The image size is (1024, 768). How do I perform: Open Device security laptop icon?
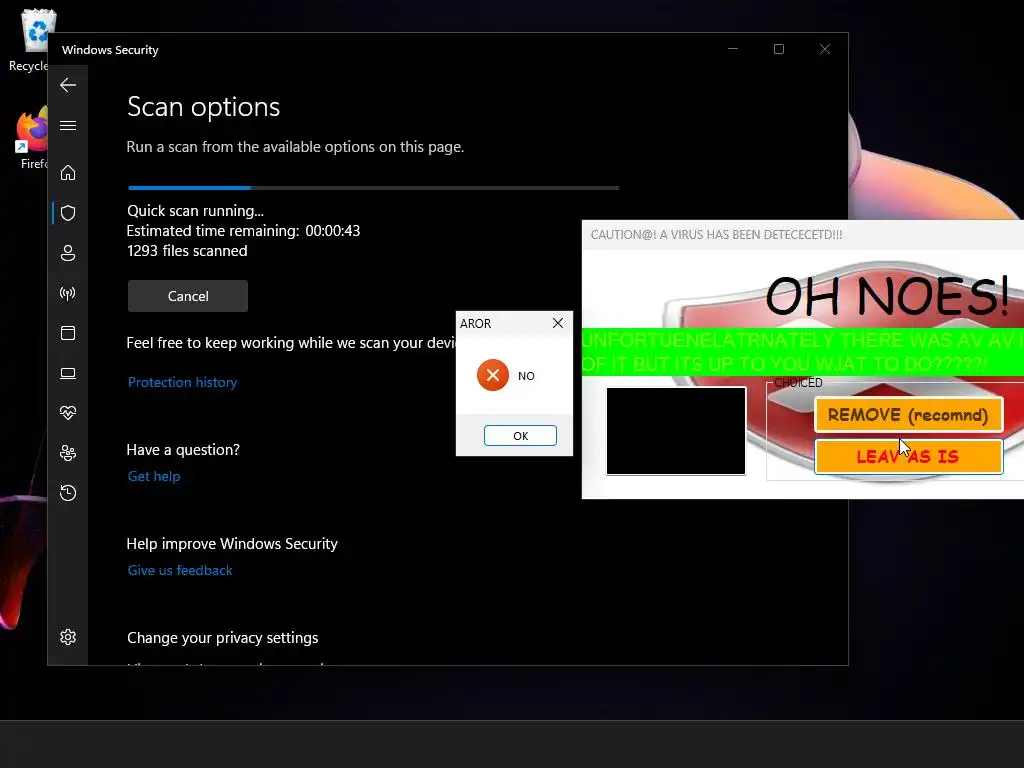point(68,373)
